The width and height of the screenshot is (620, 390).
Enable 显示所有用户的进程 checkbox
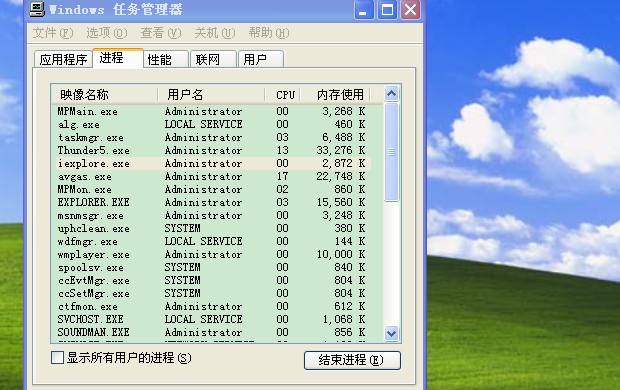tap(57, 358)
